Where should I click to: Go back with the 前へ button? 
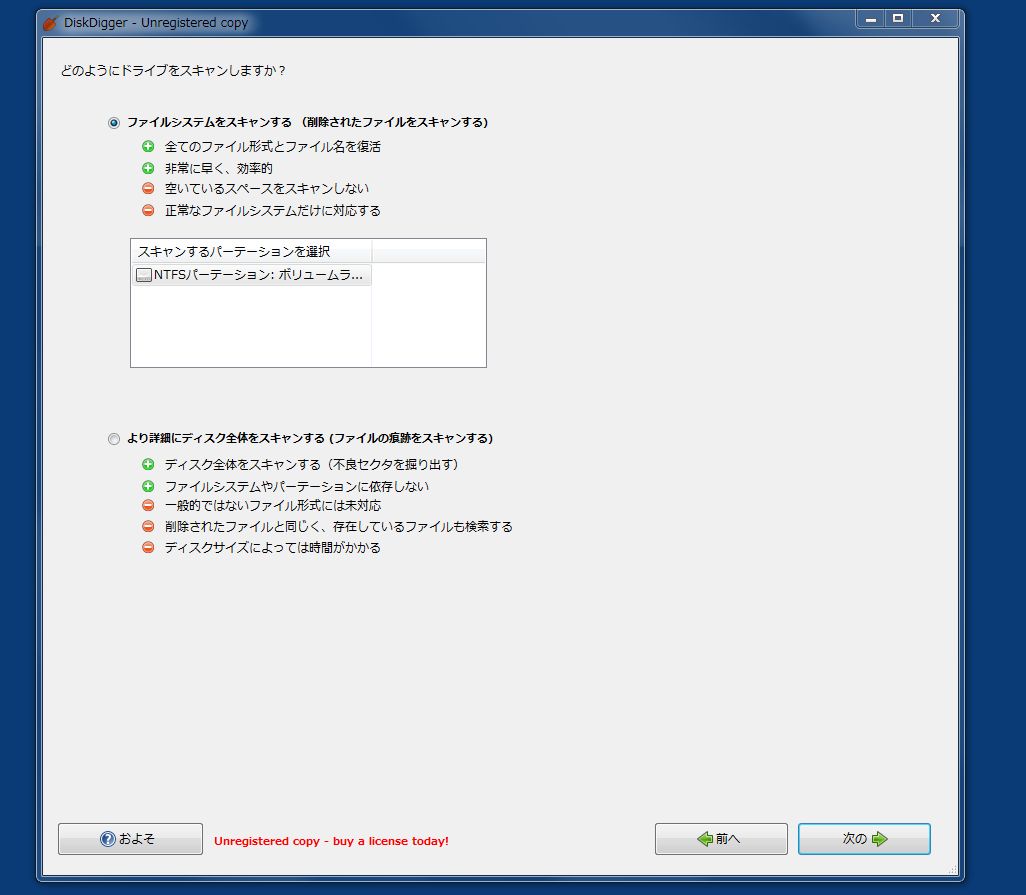coord(721,839)
